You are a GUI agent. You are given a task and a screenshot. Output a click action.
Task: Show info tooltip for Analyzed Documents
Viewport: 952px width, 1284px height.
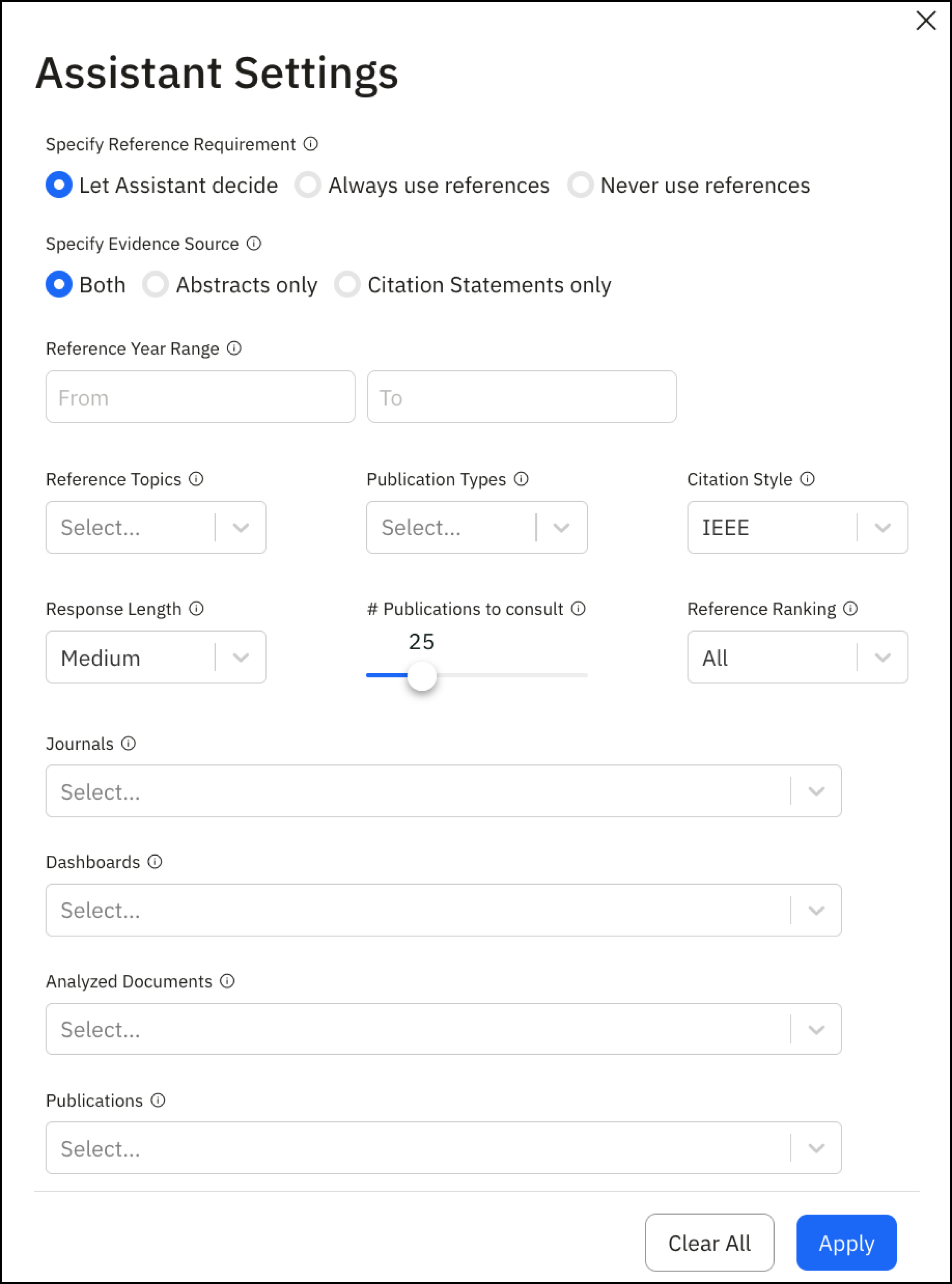(228, 981)
